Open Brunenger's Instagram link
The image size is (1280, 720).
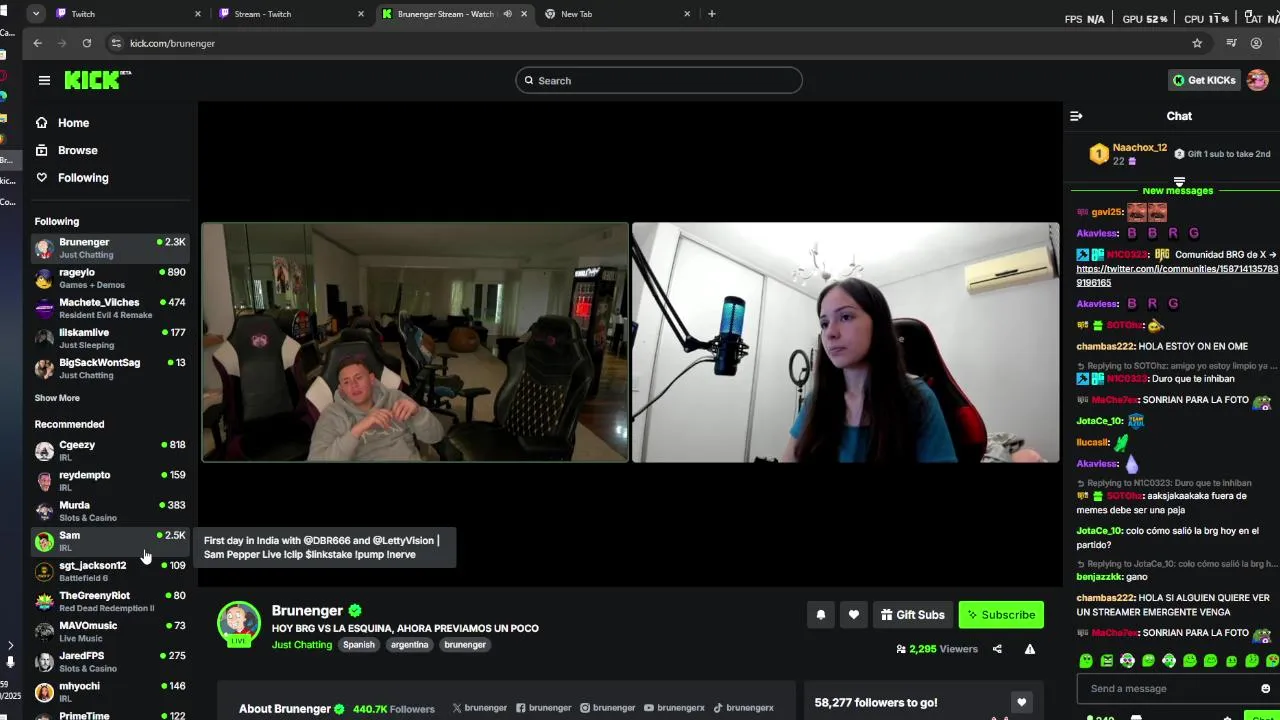[607, 708]
